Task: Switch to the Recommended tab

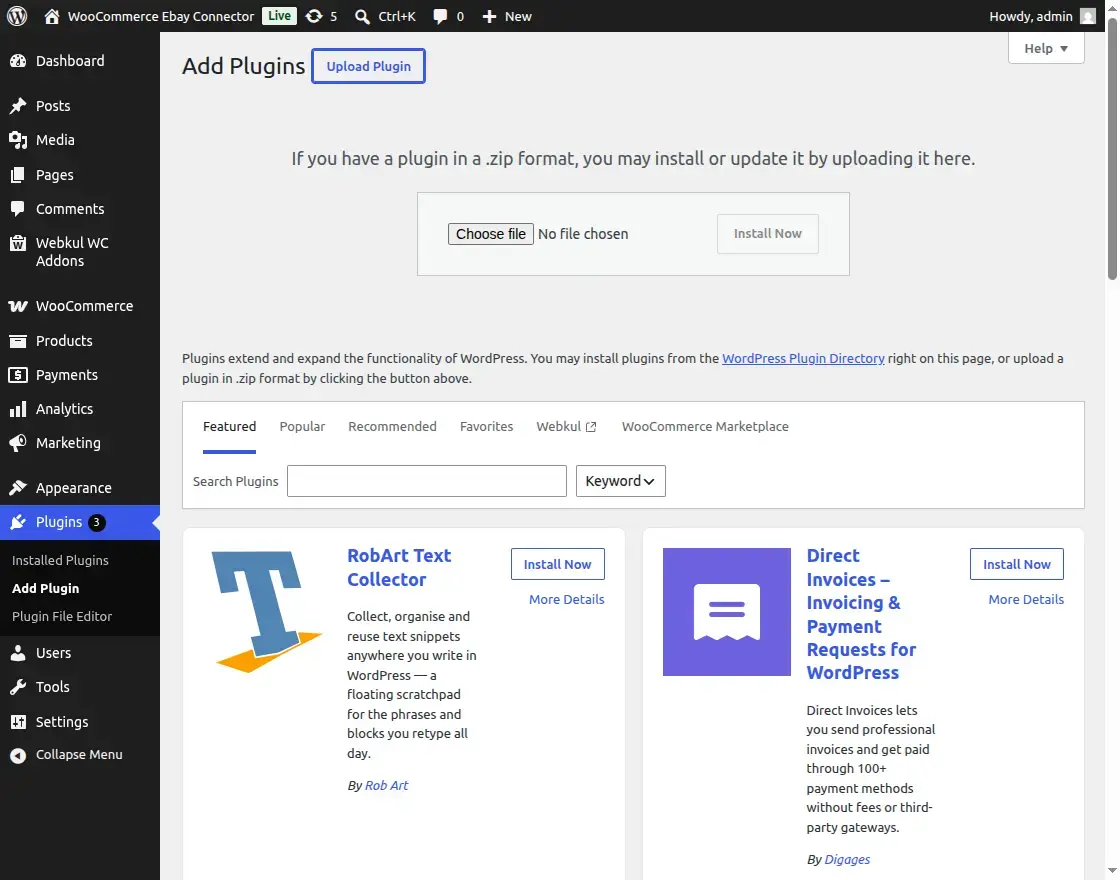Action: [392, 426]
